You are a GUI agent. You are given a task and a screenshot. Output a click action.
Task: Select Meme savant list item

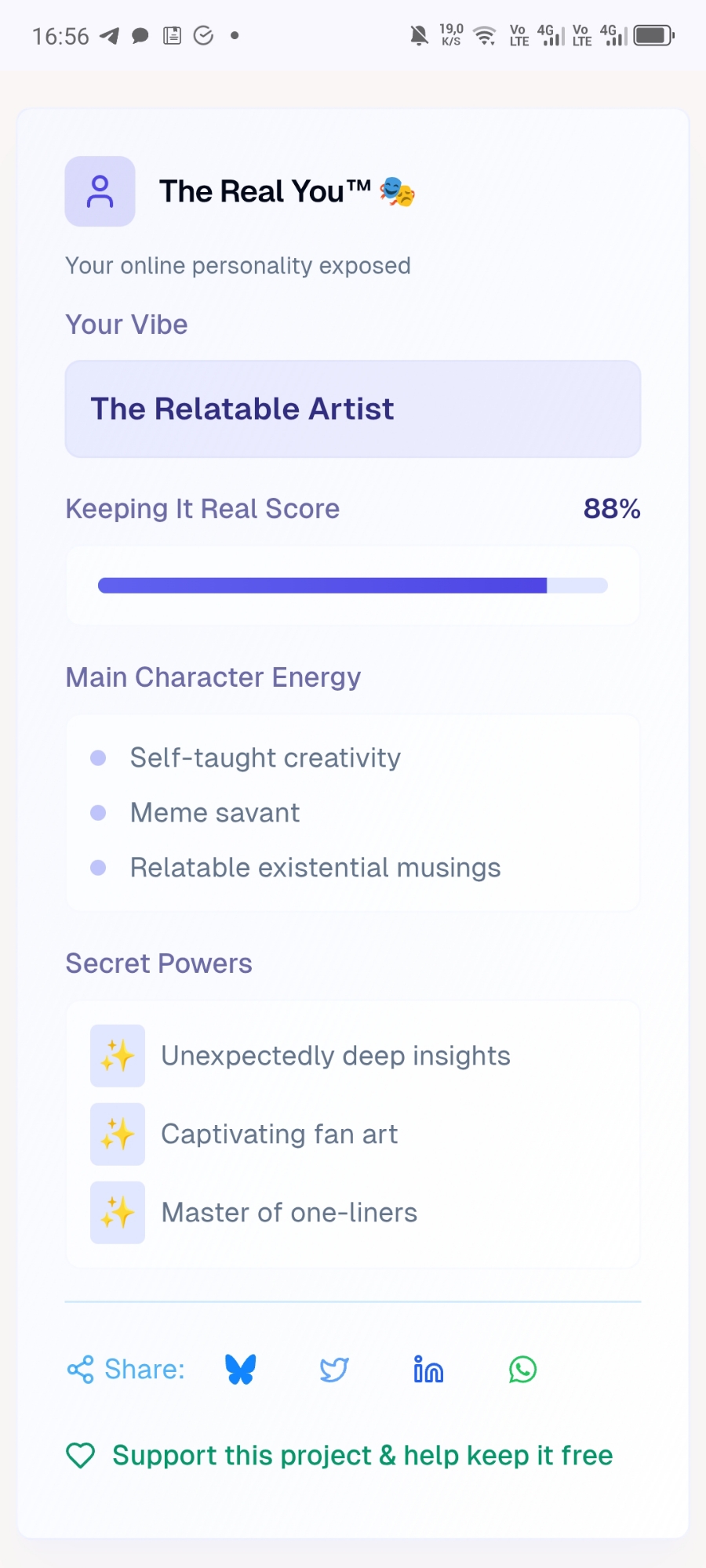coord(215,813)
